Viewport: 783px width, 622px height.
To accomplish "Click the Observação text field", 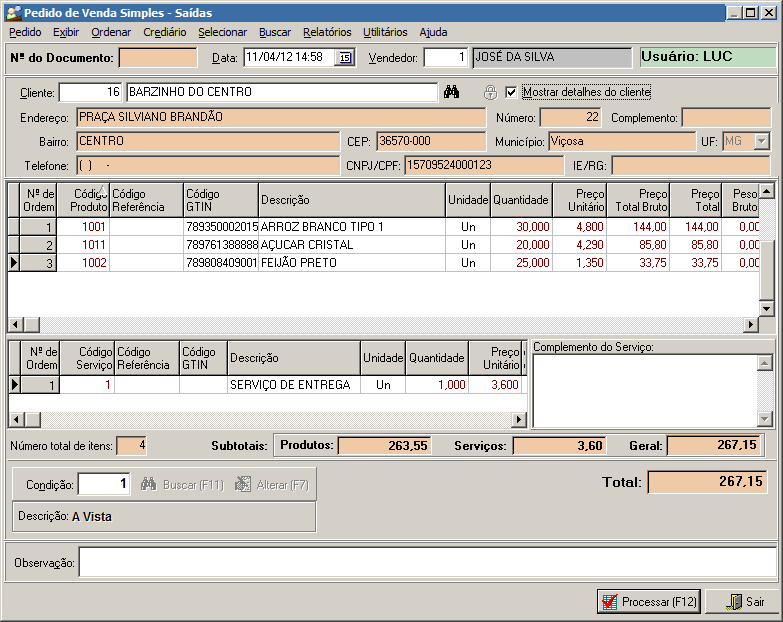I will (x=427, y=563).
